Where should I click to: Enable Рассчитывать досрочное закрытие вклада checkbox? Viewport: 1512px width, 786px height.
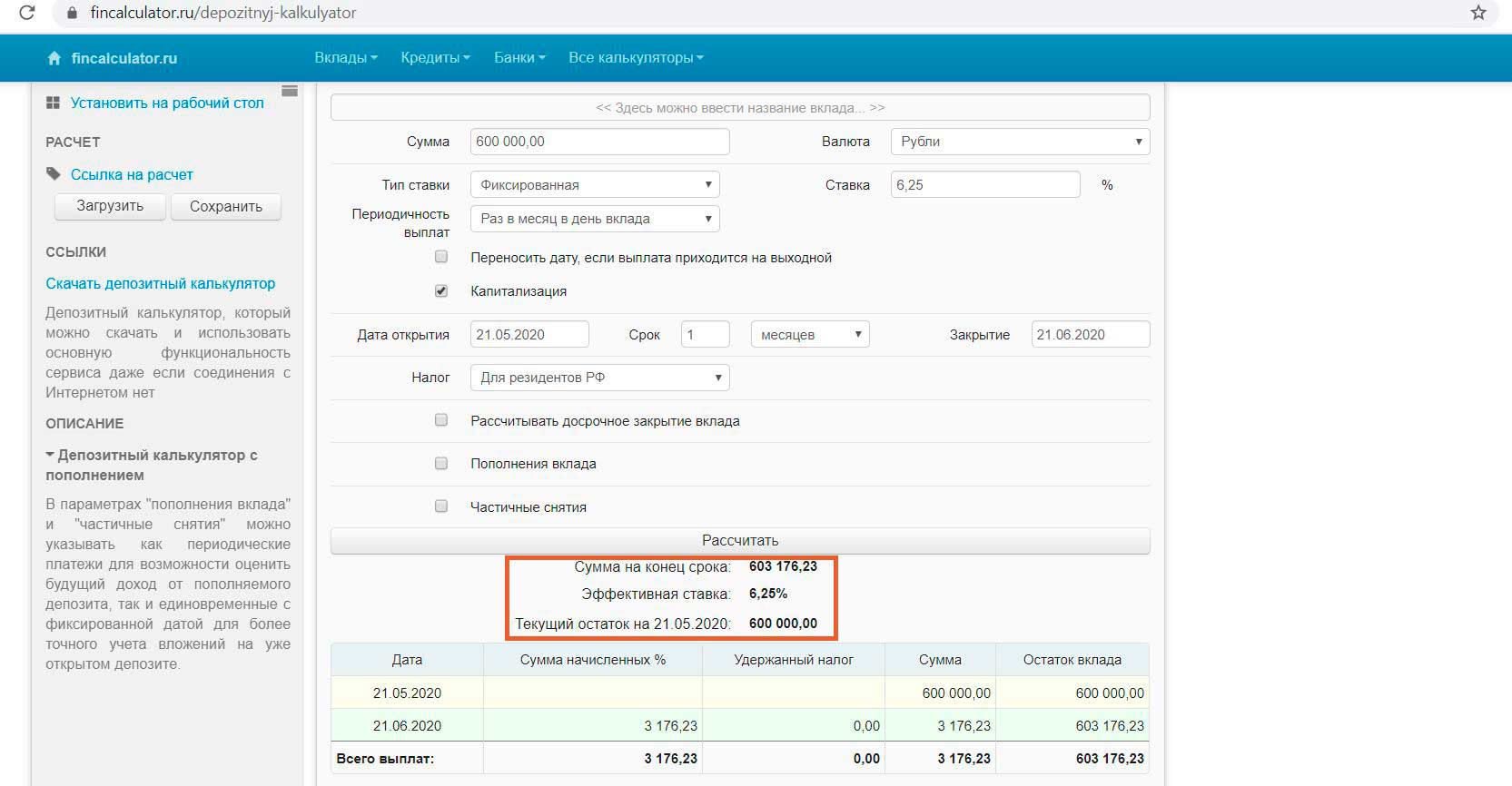pos(441,420)
